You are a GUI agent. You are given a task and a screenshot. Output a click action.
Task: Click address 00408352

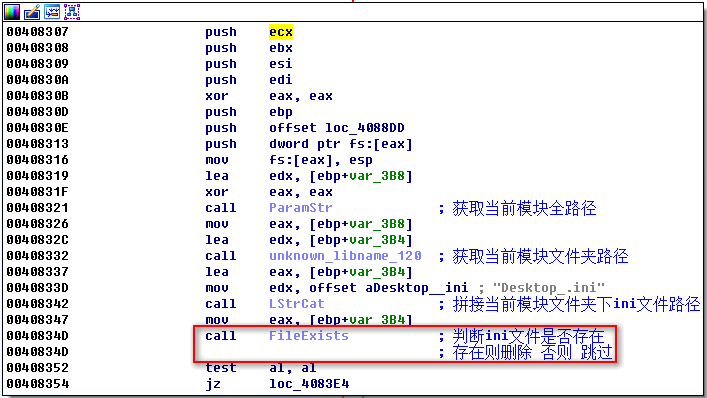37,368
